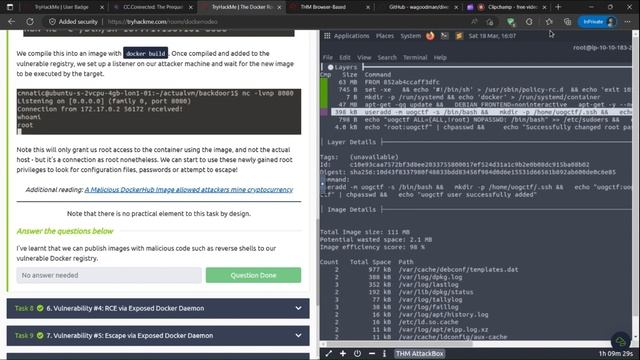Open the terminal Search menu
The width and height of the screenshot is (640, 360).
click(x=387, y=58)
